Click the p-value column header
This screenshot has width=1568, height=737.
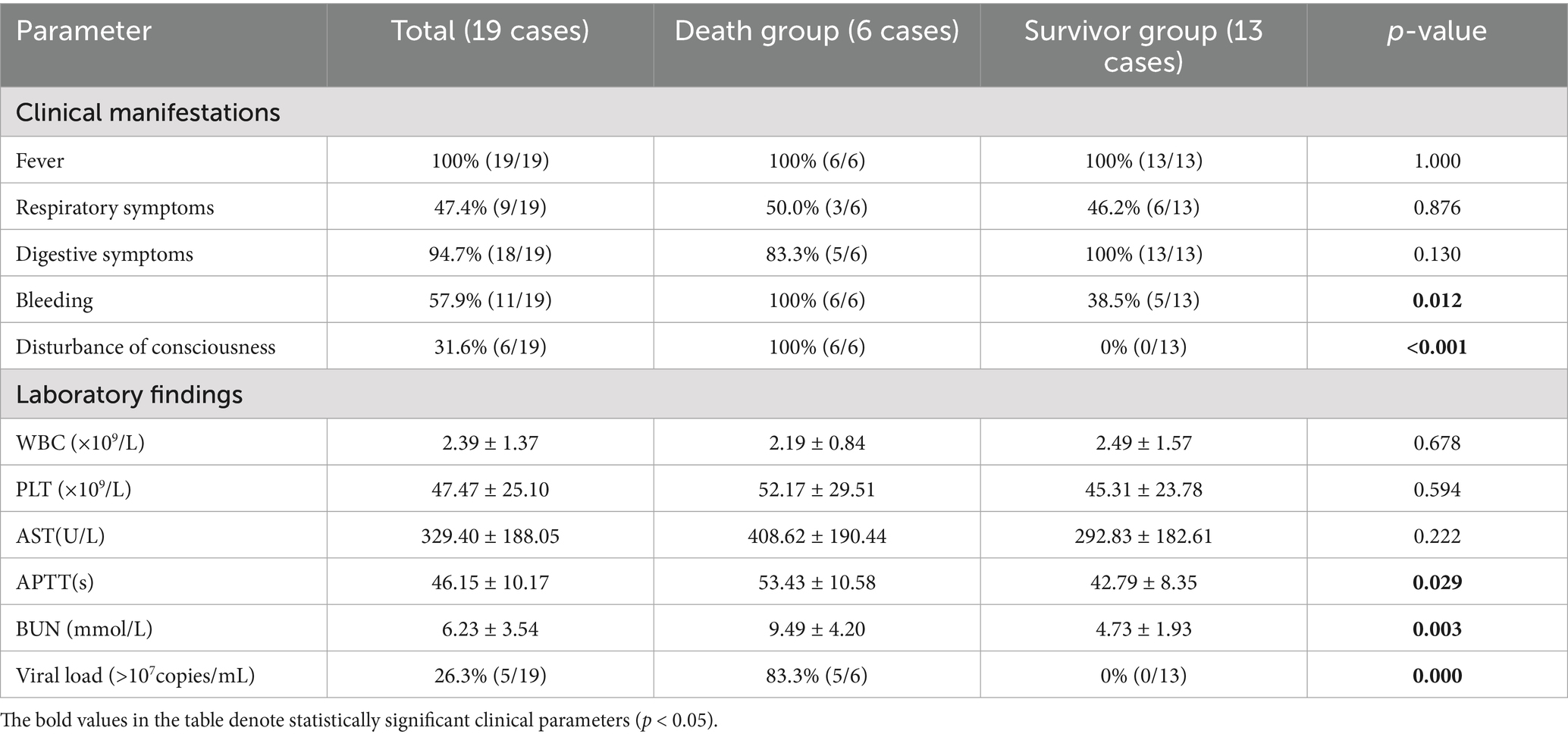[1437, 31]
